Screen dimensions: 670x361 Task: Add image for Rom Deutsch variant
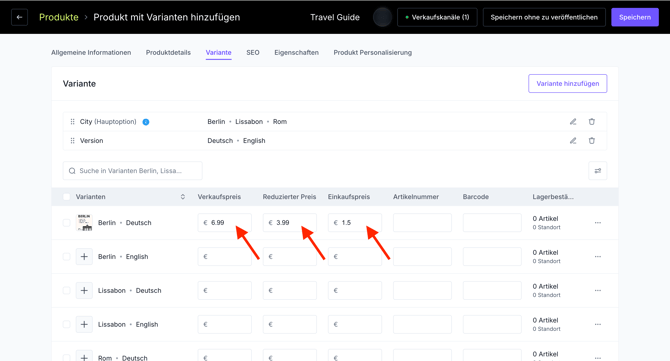[x=84, y=356]
